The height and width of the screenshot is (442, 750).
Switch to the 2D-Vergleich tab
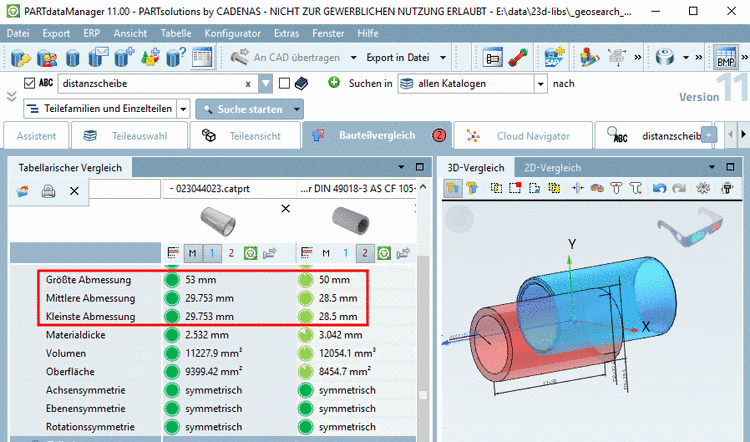(552, 168)
